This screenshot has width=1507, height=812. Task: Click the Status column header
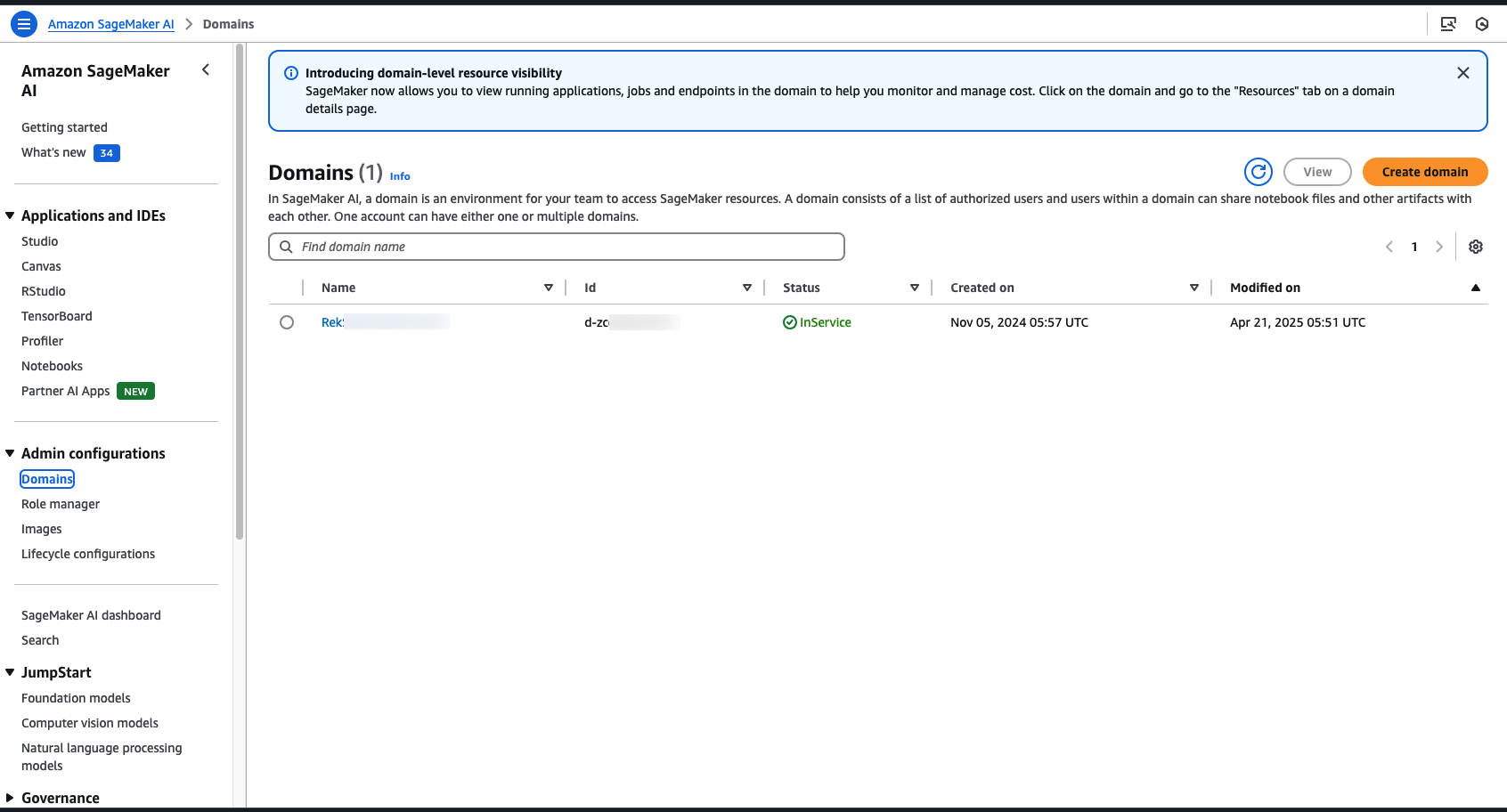pos(802,288)
